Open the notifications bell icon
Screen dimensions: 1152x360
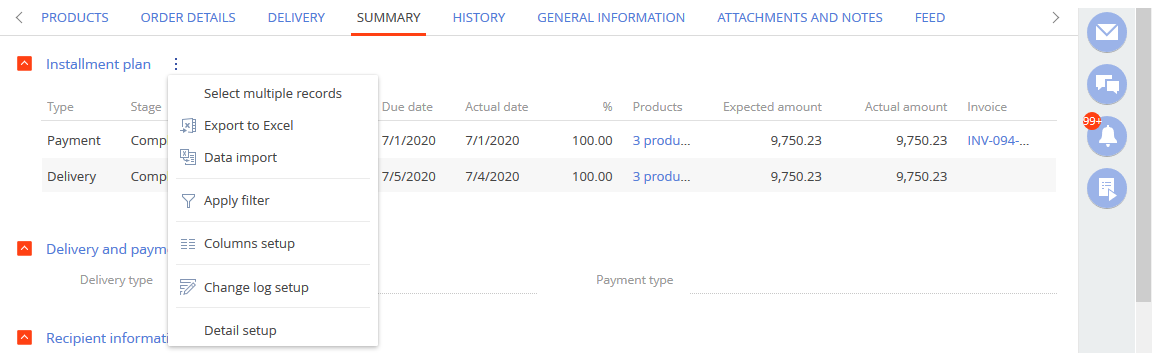tap(1106, 136)
